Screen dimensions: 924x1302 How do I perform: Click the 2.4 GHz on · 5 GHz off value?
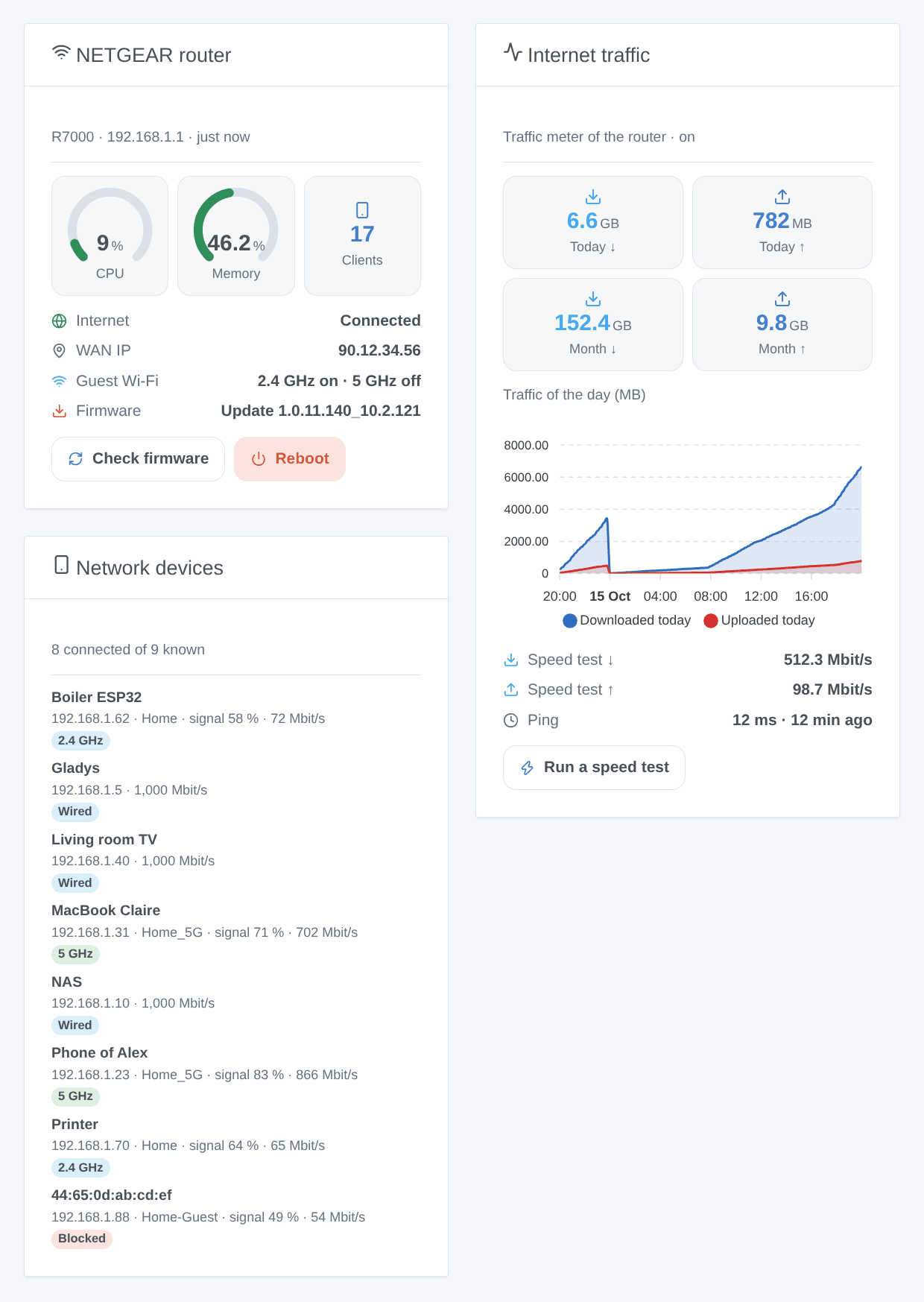click(339, 382)
